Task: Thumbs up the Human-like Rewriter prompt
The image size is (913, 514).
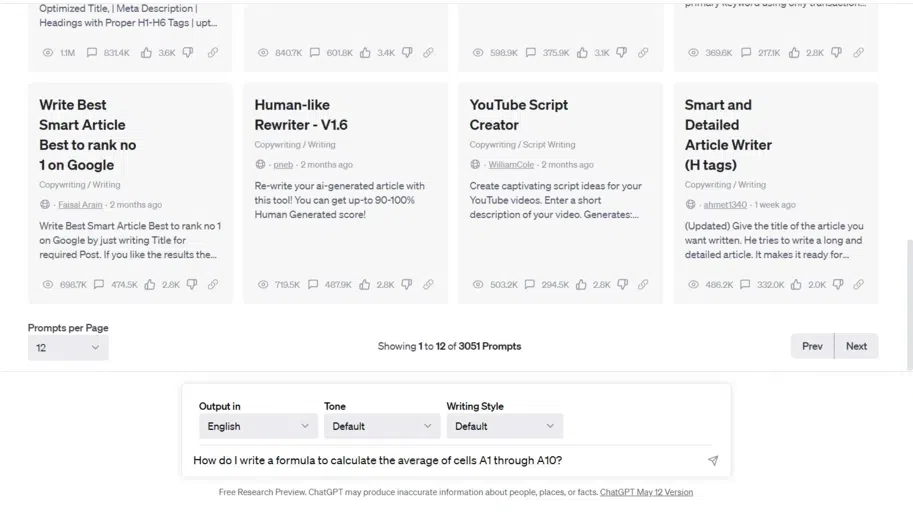Action: (x=366, y=285)
